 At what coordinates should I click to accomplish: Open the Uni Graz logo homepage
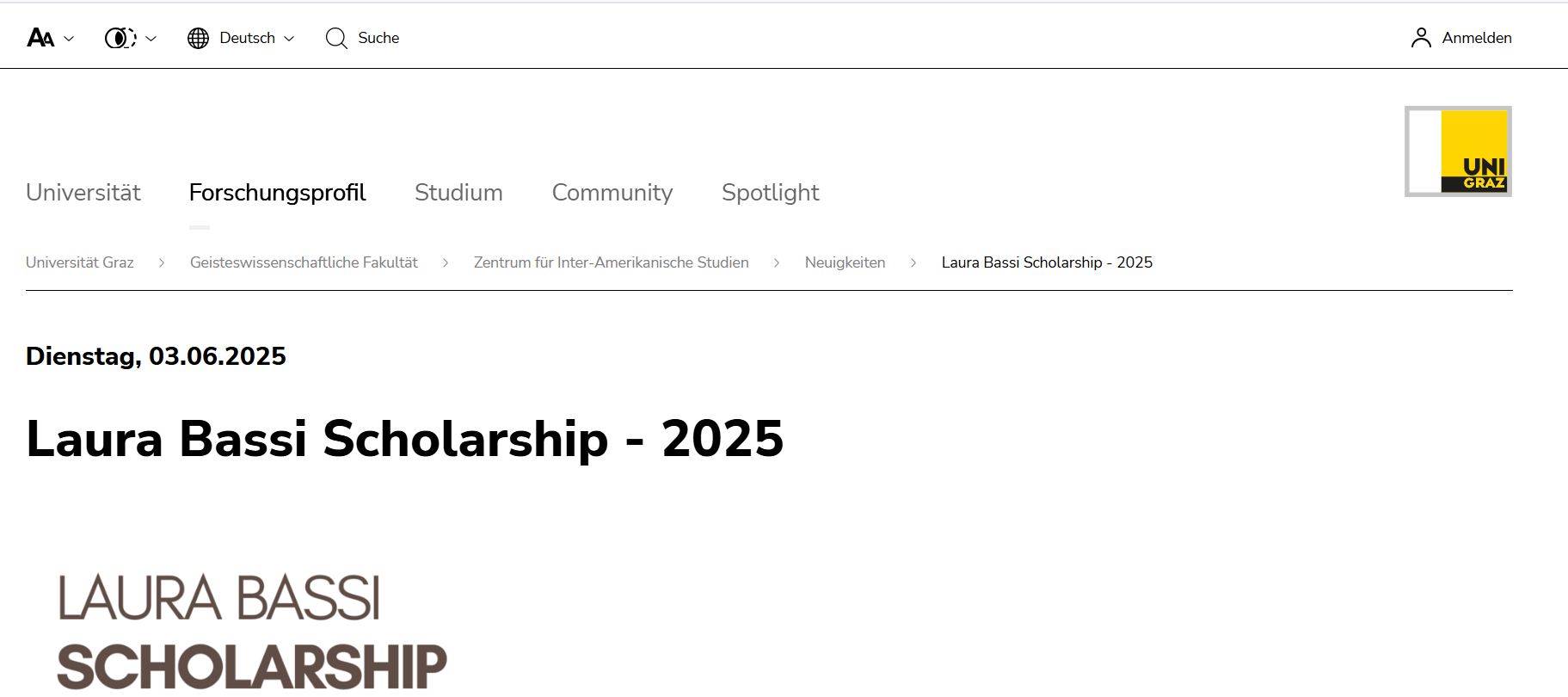click(1458, 151)
